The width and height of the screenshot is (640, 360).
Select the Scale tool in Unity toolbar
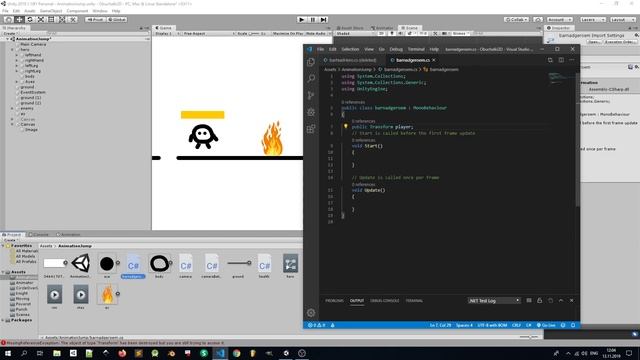point(40,20)
